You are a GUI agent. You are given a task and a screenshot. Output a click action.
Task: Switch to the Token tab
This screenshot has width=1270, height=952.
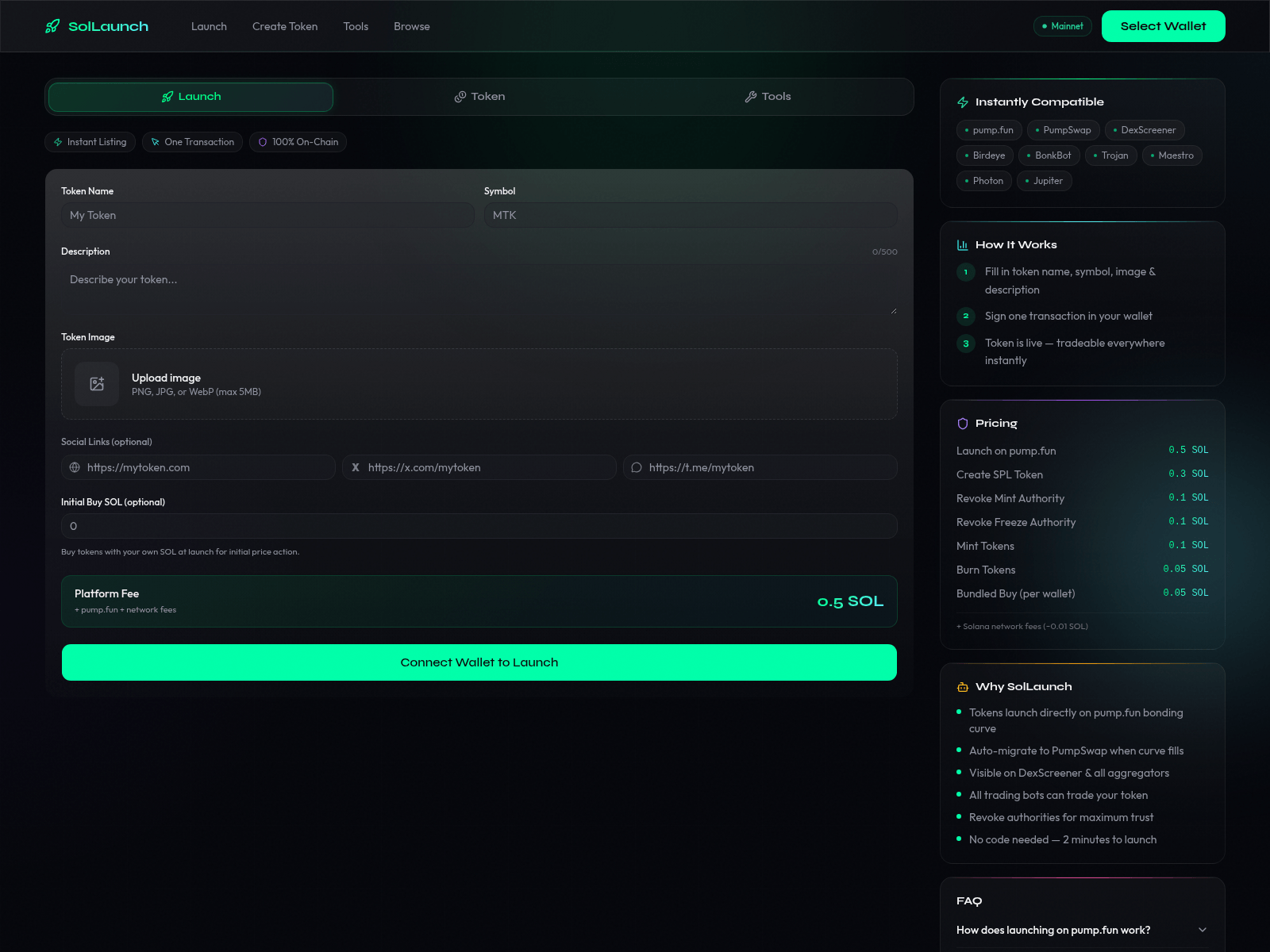(x=479, y=97)
